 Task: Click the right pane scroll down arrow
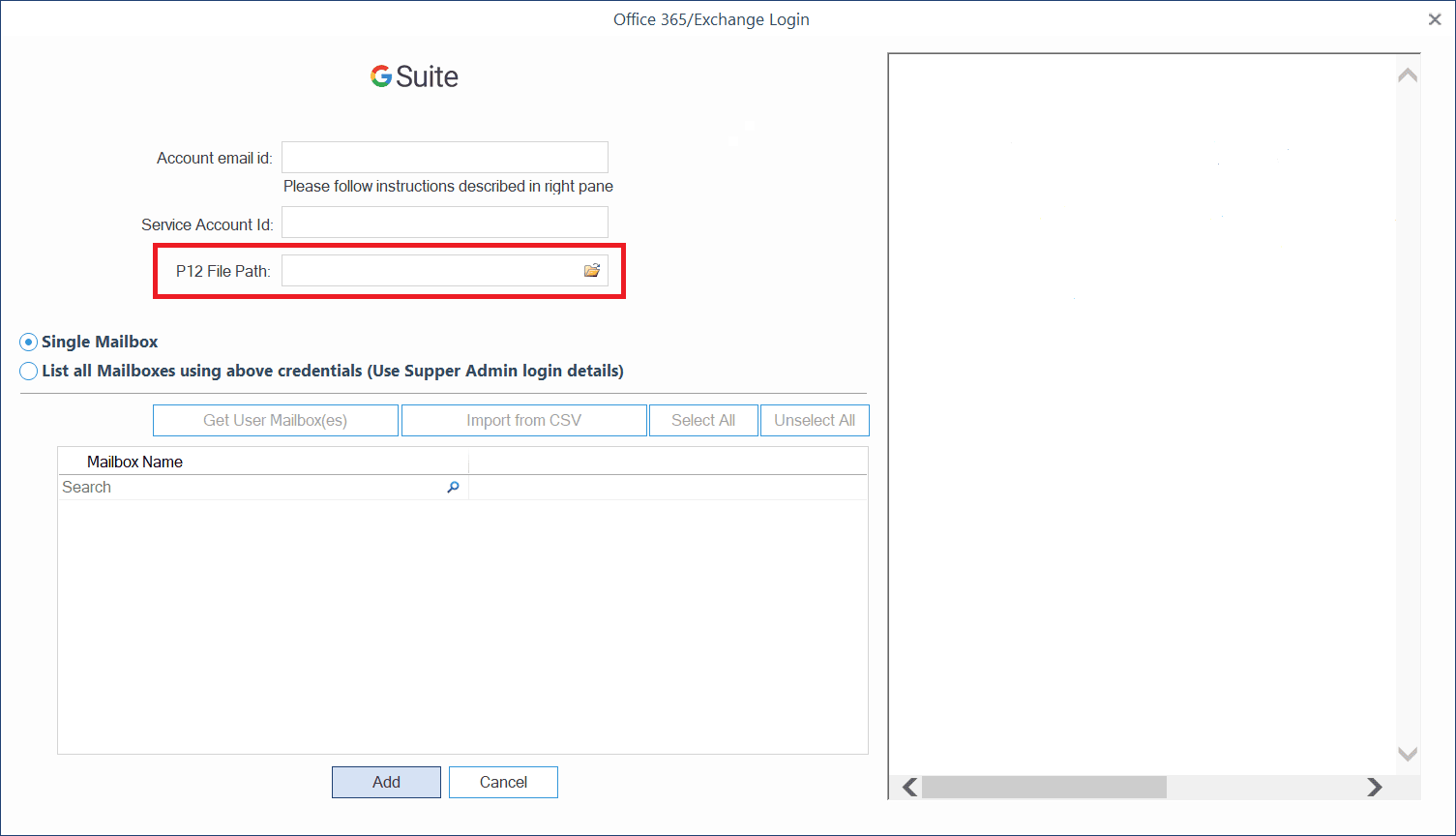(1408, 754)
